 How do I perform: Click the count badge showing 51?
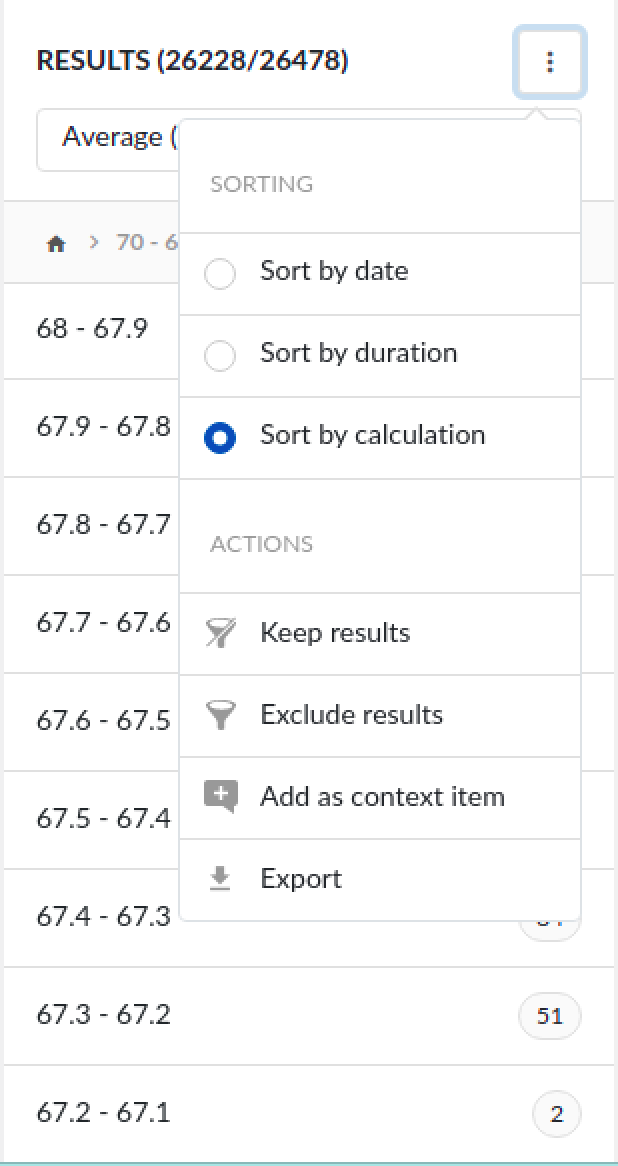pos(549,1015)
